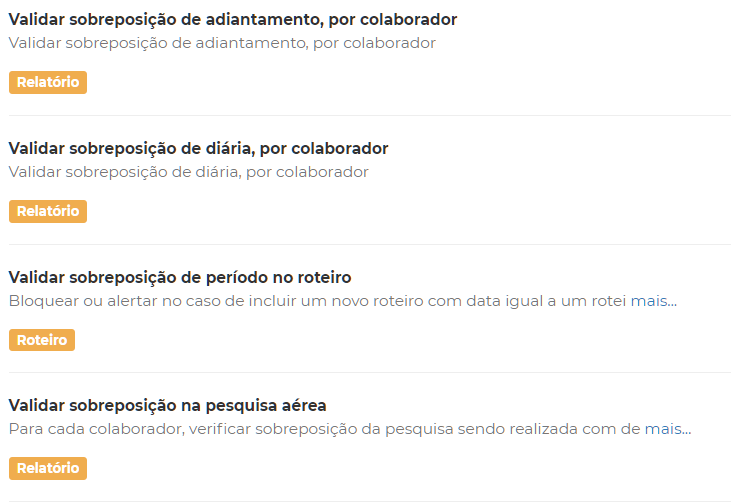
Task: Select the Relatório tag under diária rule
Action: click(x=48, y=212)
